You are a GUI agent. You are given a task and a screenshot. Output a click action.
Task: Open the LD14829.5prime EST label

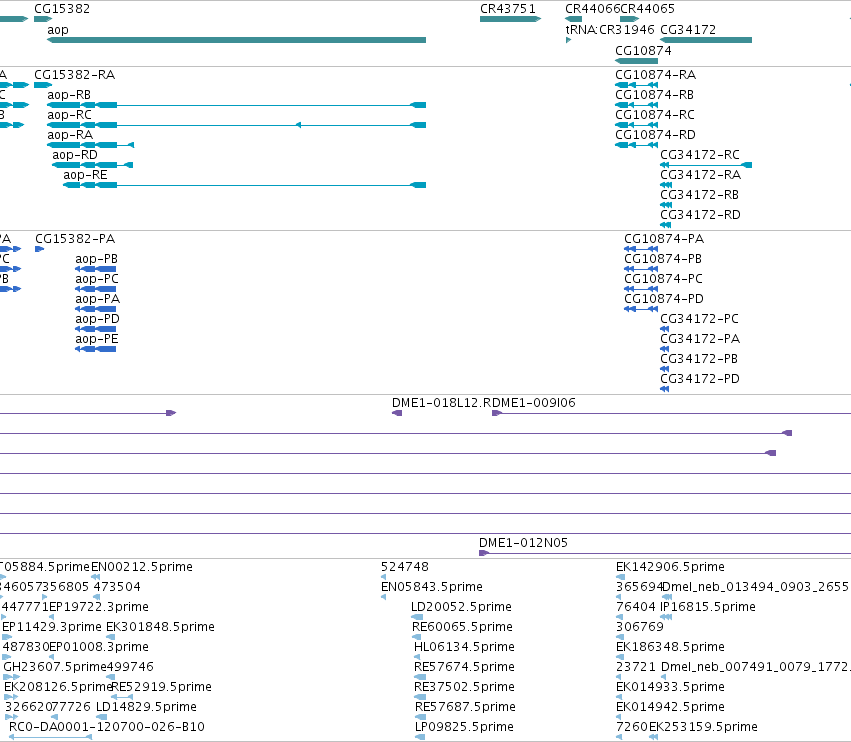pos(146,707)
